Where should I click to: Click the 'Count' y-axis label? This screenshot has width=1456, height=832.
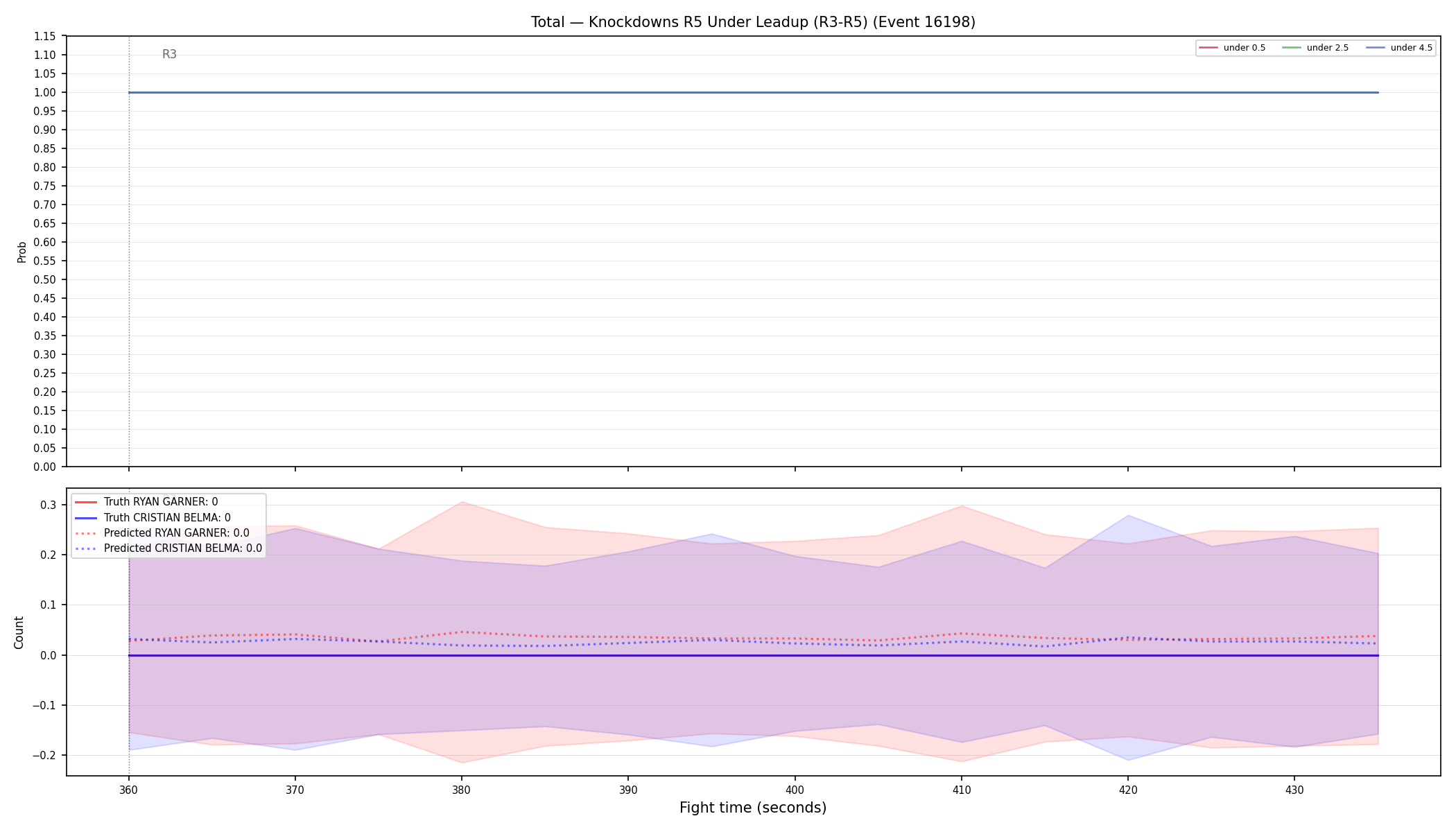(x=19, y=632)
